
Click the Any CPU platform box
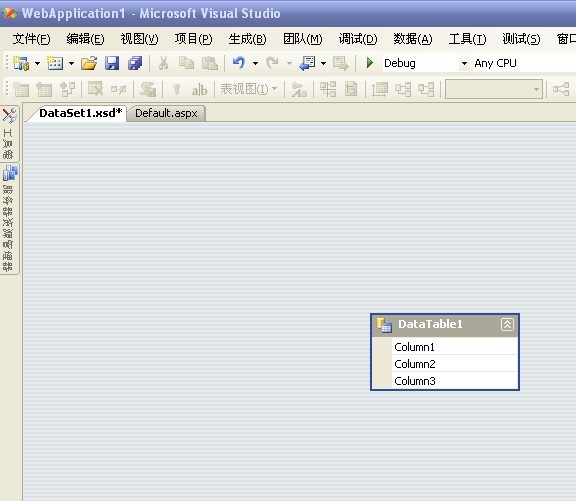[x=525, y=63]
